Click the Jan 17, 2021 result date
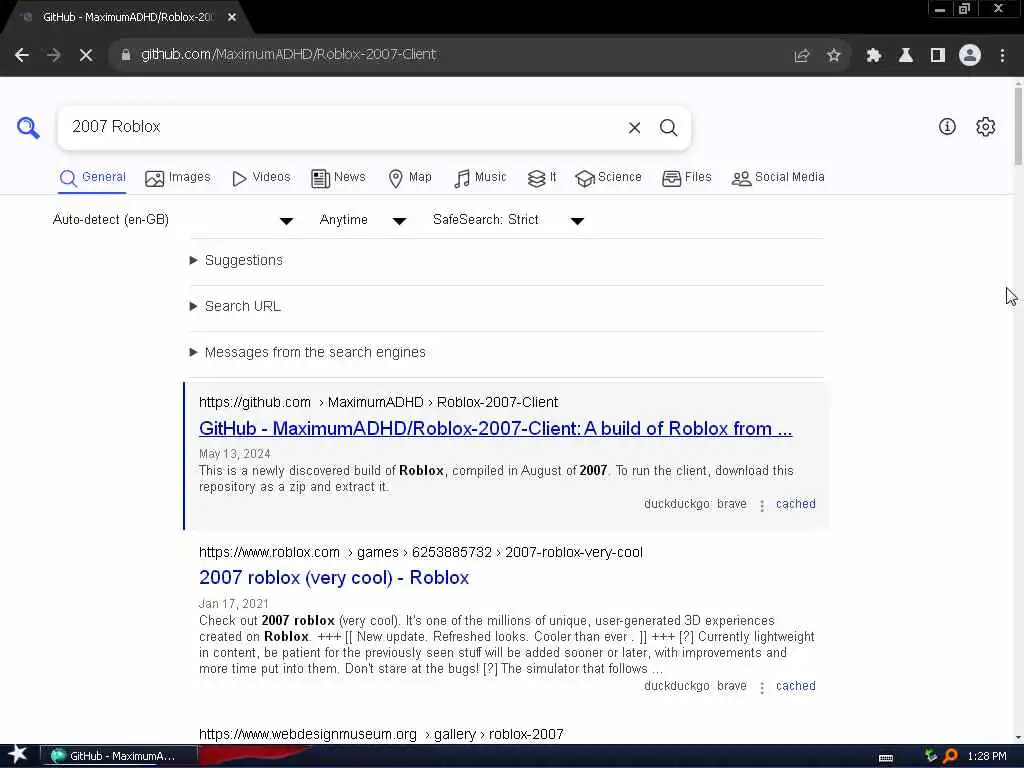The image size is (1024, 768). (233, 604)
